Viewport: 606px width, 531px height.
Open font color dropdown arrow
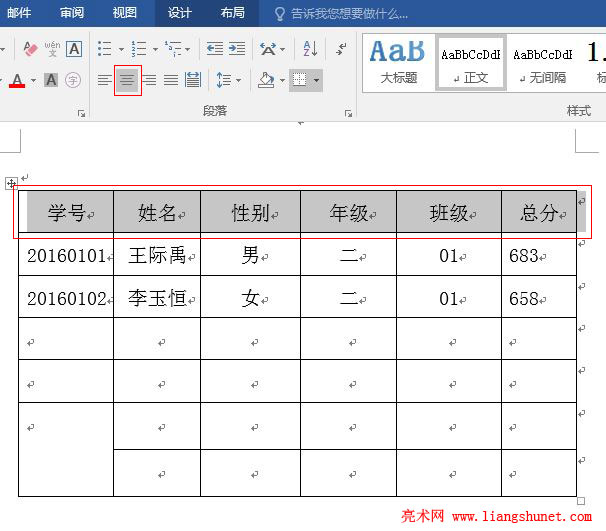pyautogui.click(x=33, y=80)
